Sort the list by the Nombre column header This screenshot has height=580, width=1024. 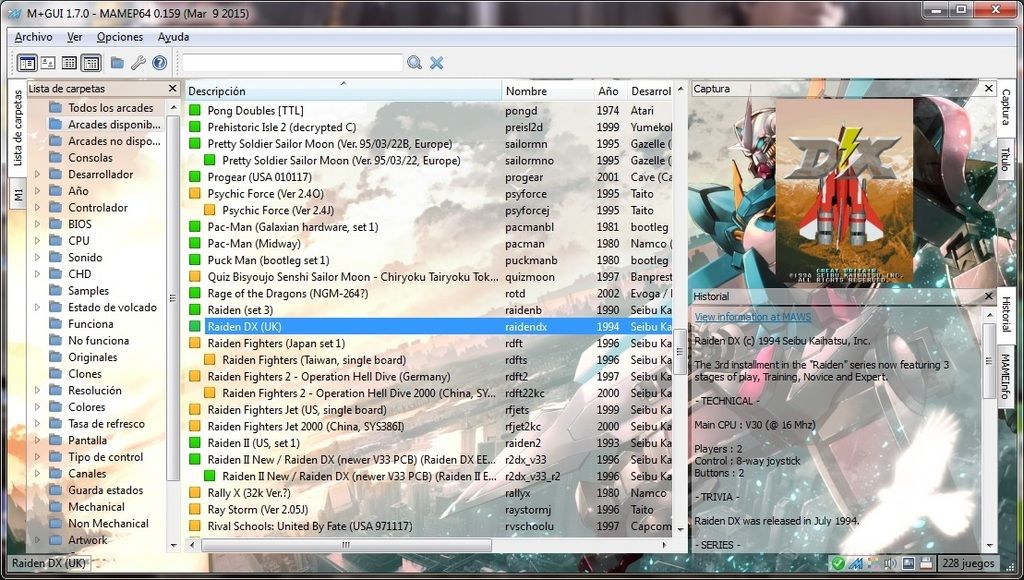pos(547,91)
